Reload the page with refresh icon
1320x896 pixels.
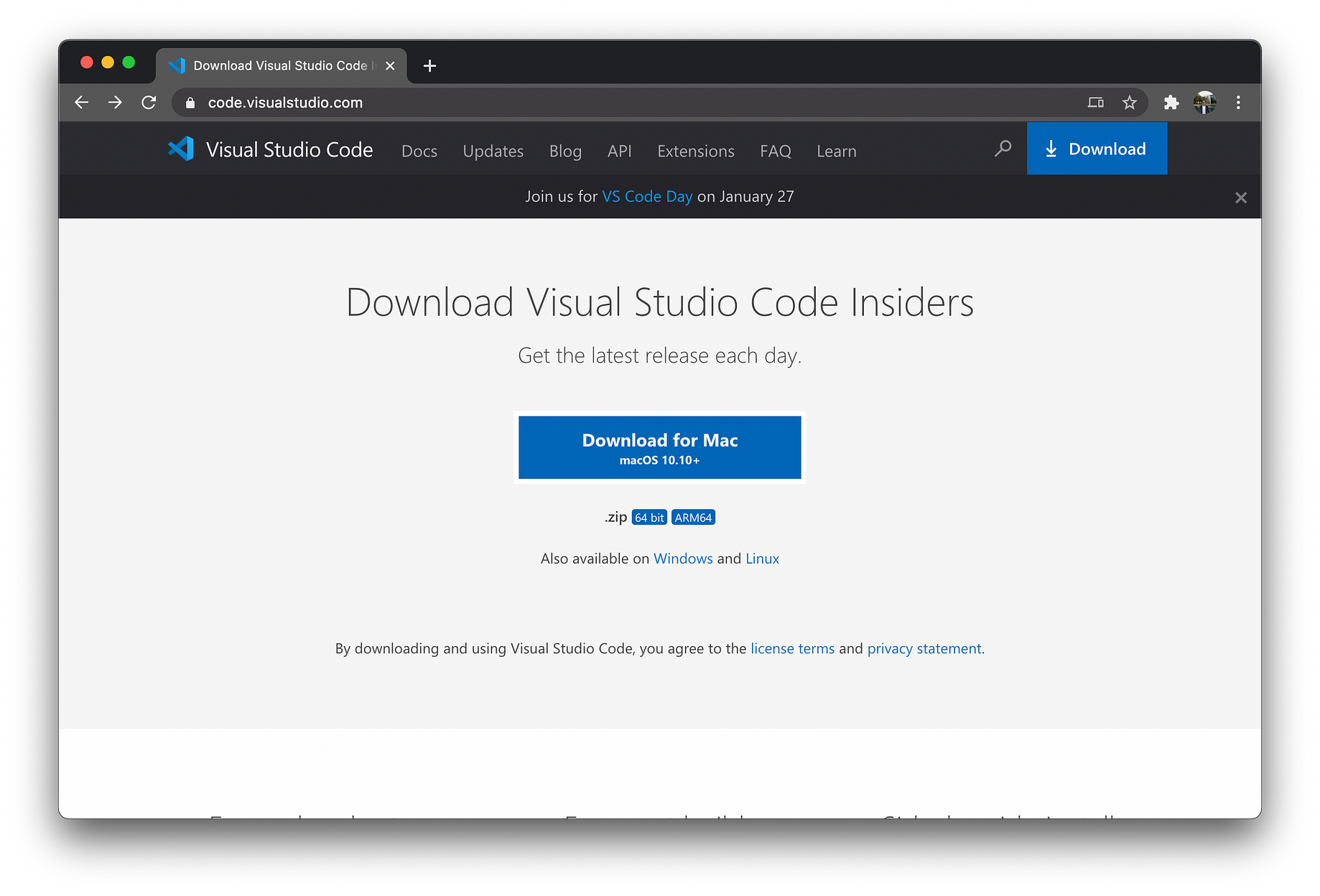149,103
